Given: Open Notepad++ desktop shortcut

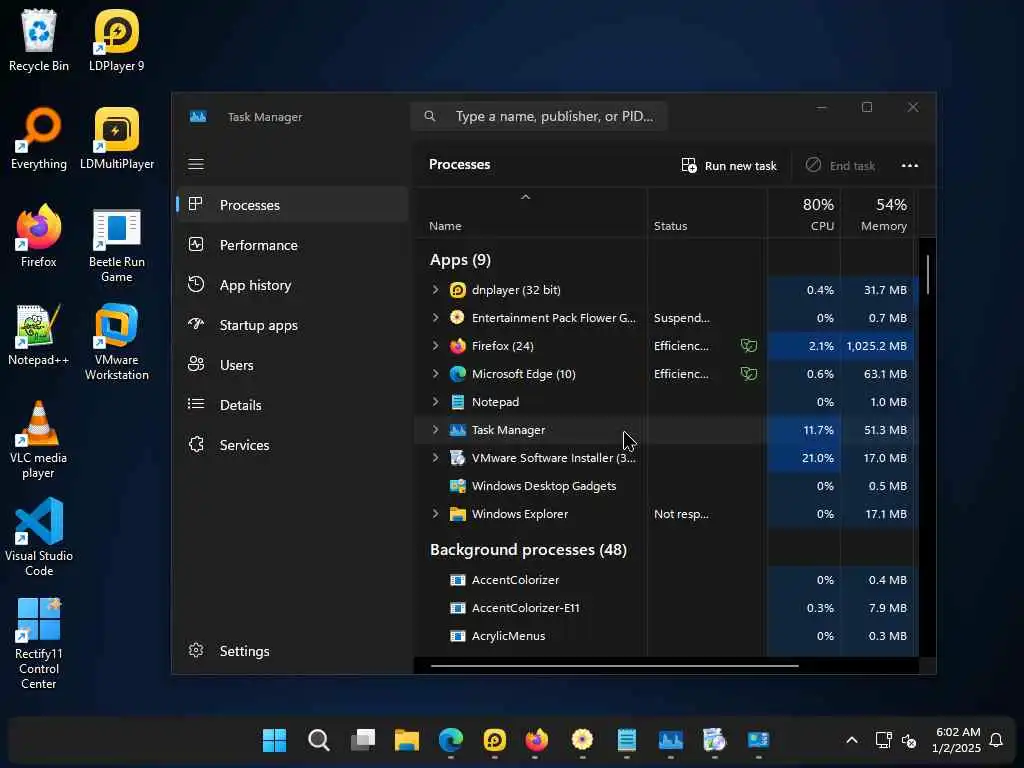Looking at the screenshot, I should click(39, 334).
